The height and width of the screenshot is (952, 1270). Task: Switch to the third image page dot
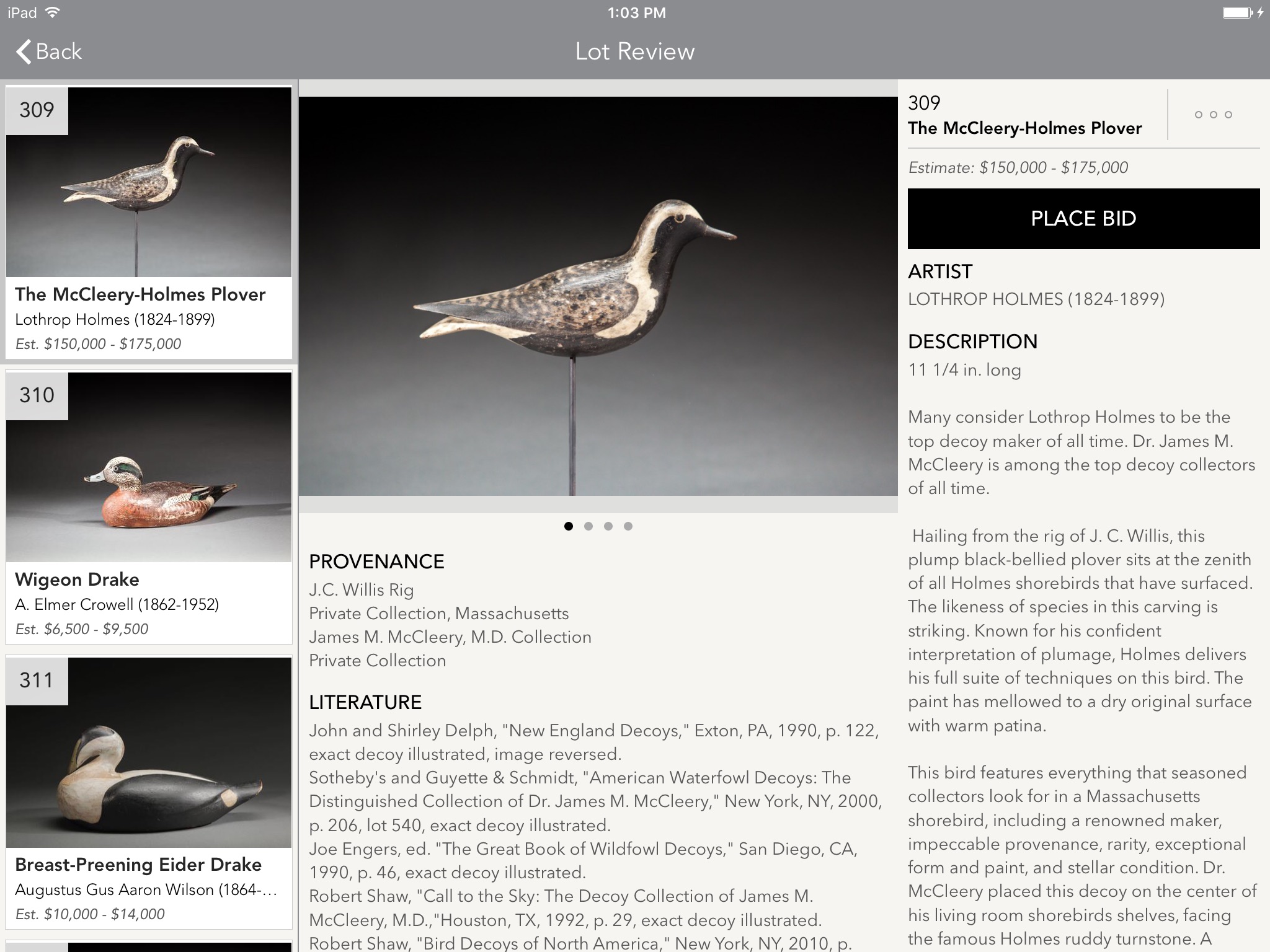tap(608, 526)
